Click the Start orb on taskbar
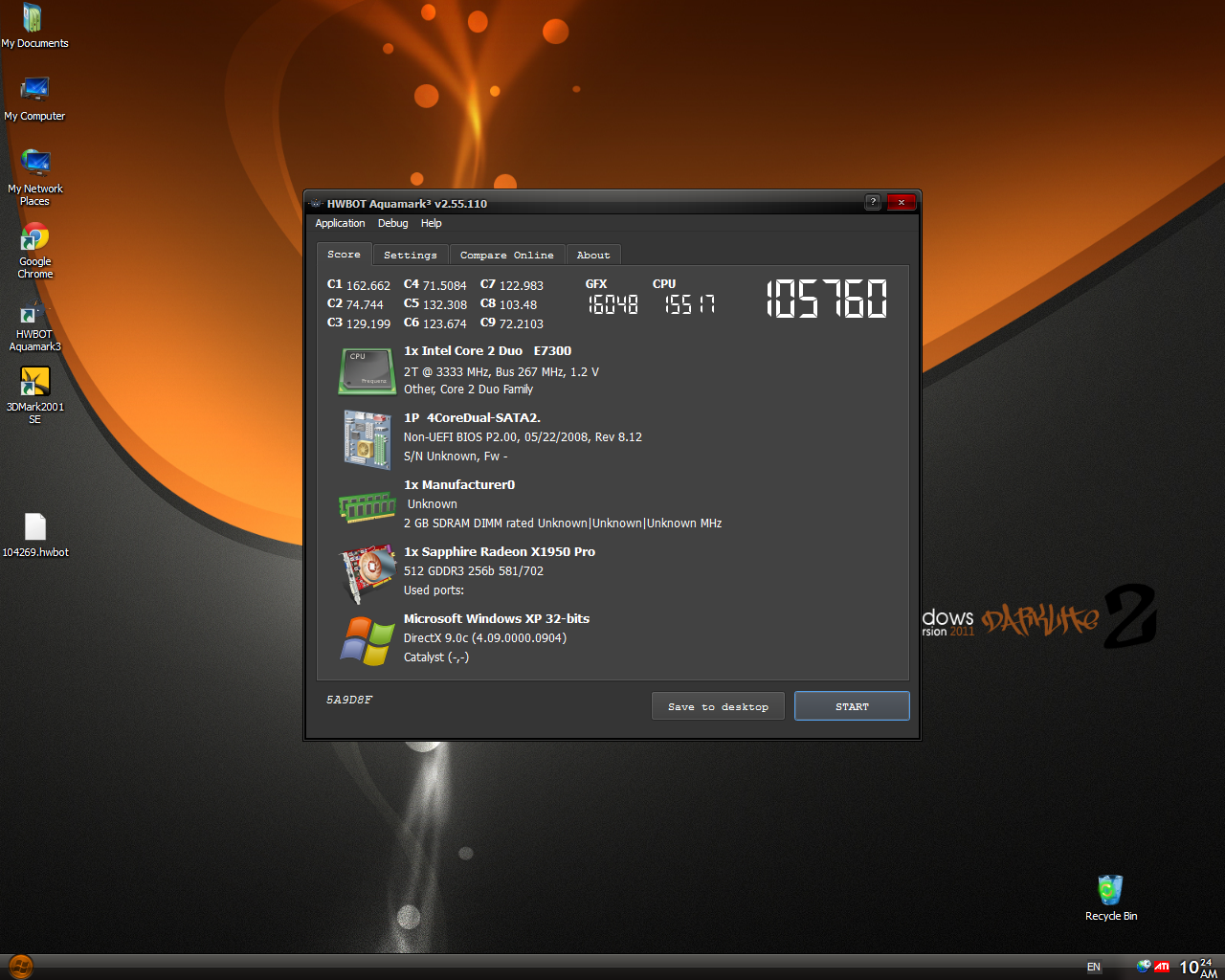 click(20, 967)
